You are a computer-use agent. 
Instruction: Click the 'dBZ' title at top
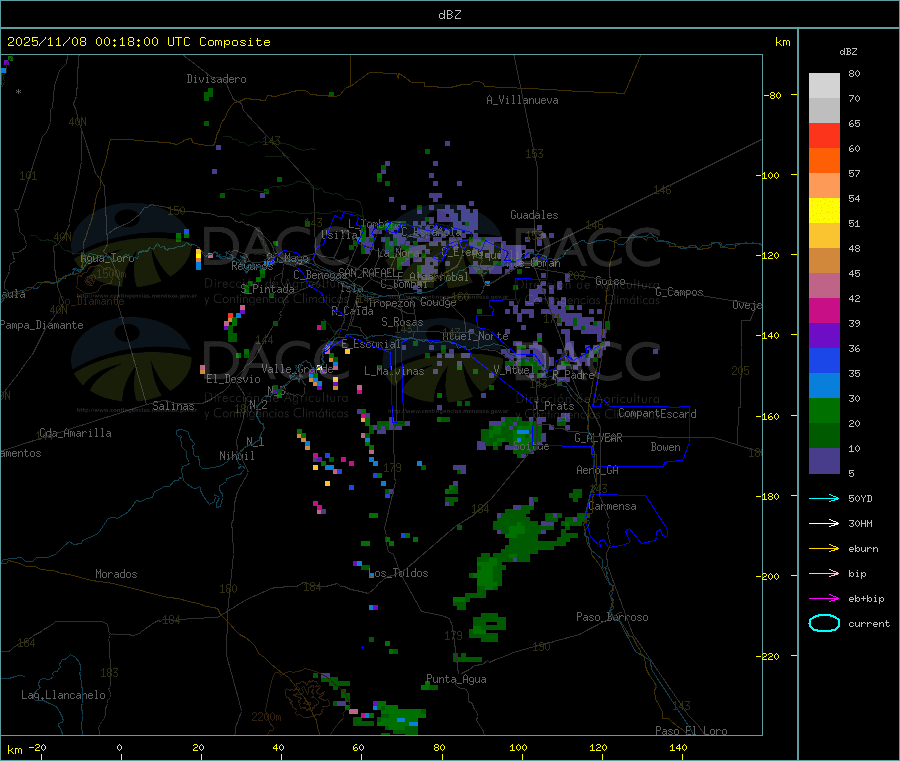point(449,15)
